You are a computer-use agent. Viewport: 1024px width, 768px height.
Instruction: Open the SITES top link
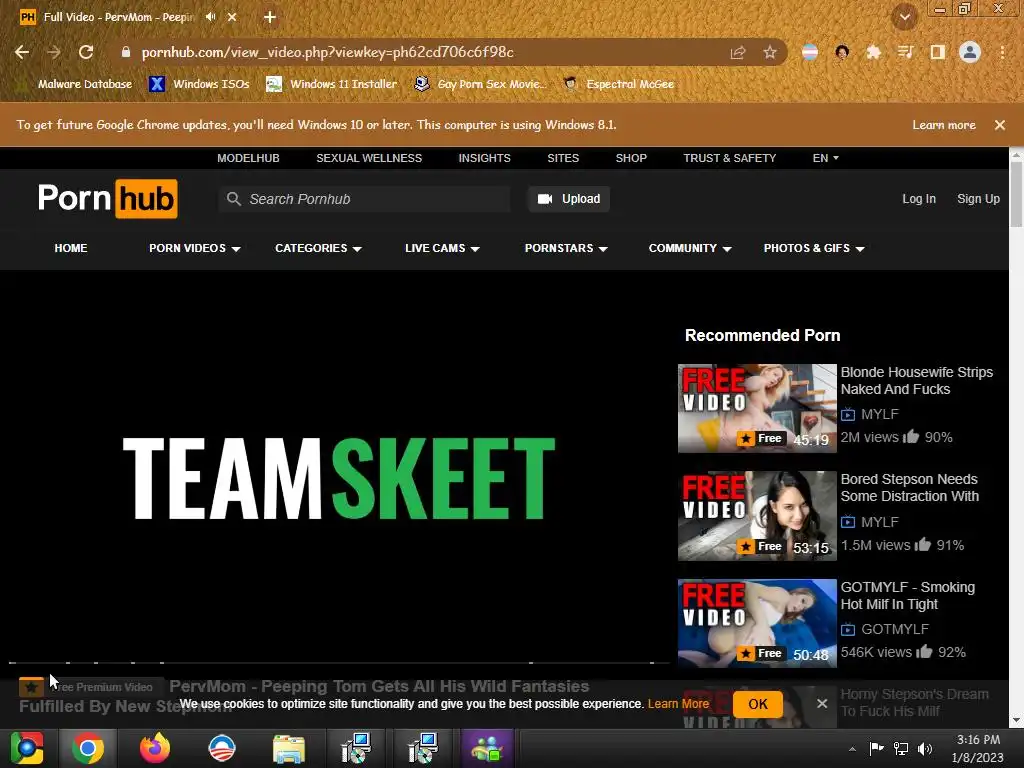point(563,158)
